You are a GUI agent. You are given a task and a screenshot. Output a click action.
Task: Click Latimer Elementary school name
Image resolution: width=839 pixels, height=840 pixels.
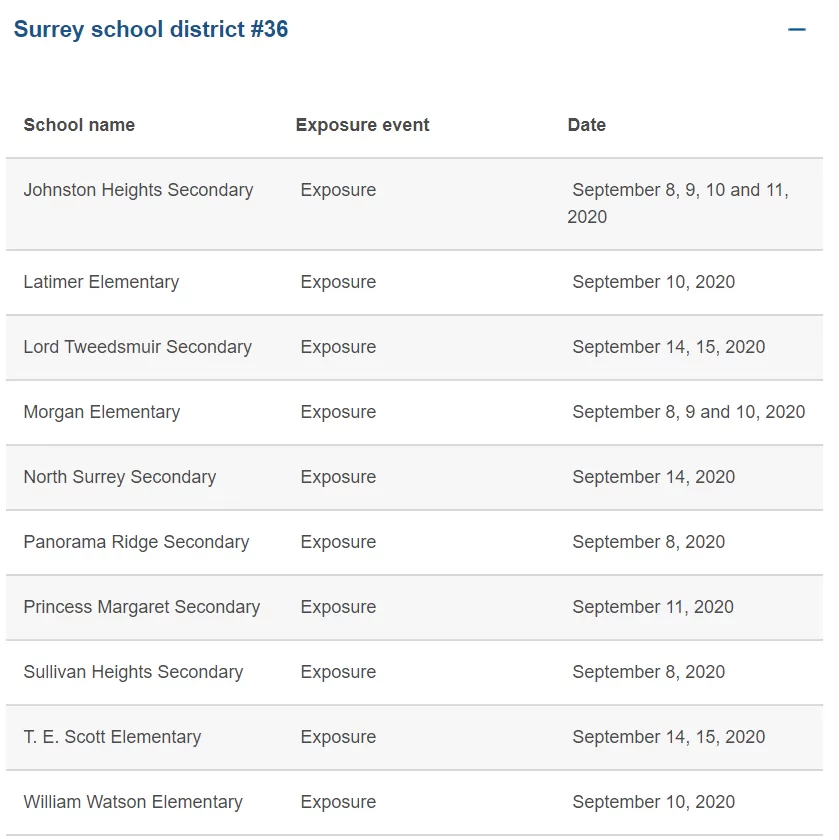pos(101,282)
